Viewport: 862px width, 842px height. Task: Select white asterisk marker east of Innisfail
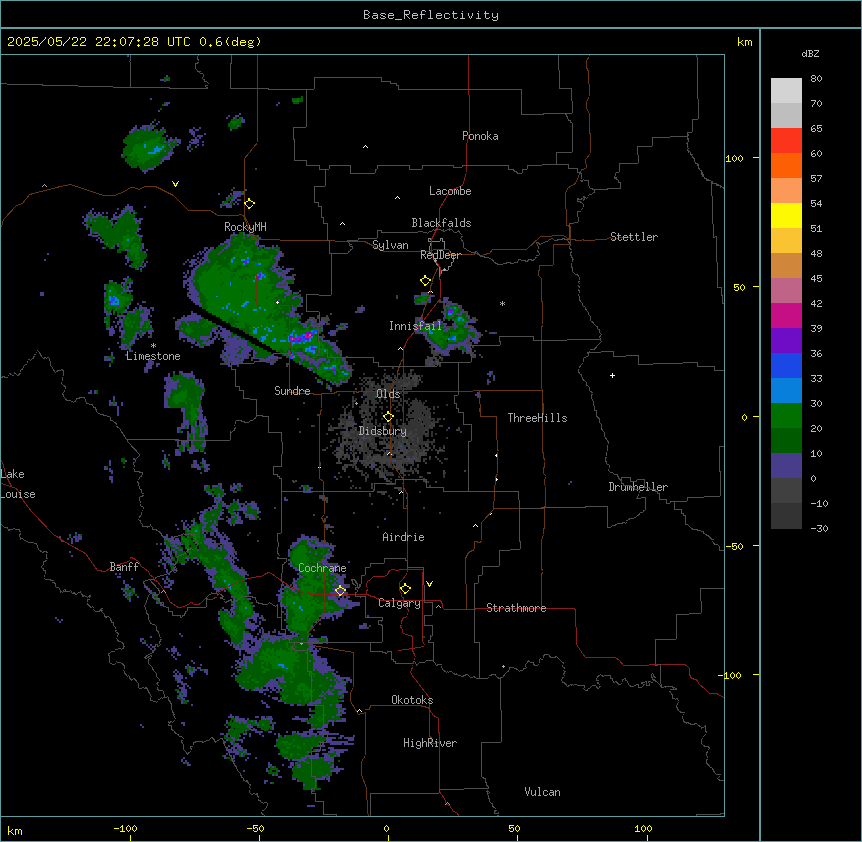(502, 303)
